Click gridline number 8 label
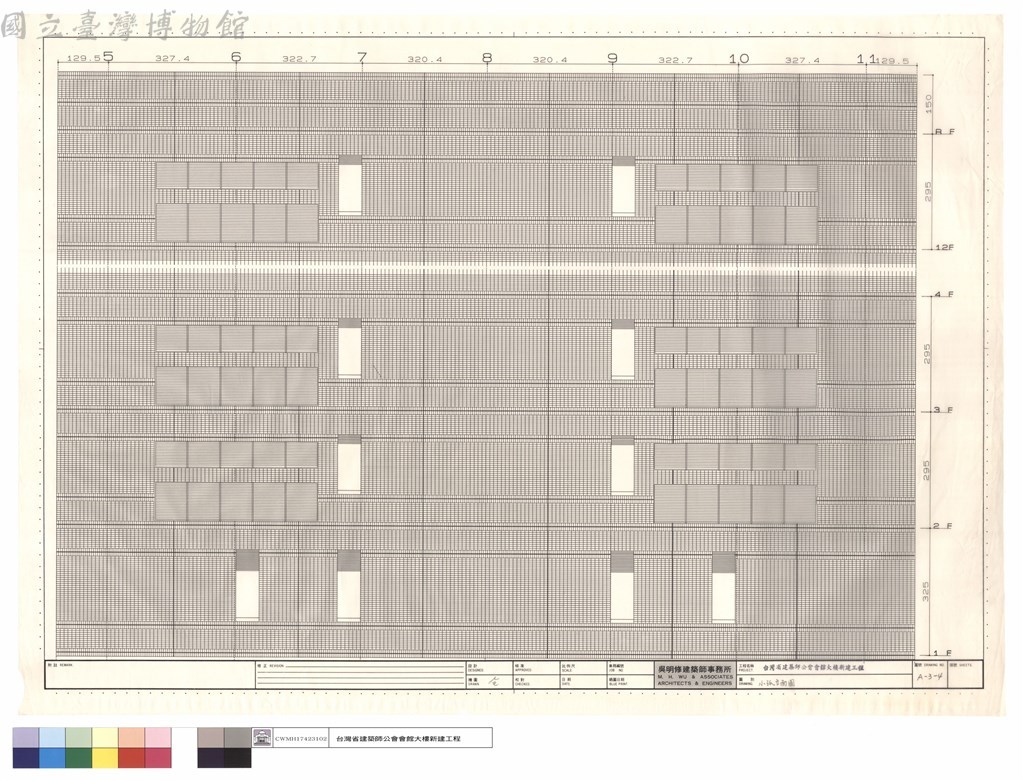The image size is (1023, 781). 487,58
